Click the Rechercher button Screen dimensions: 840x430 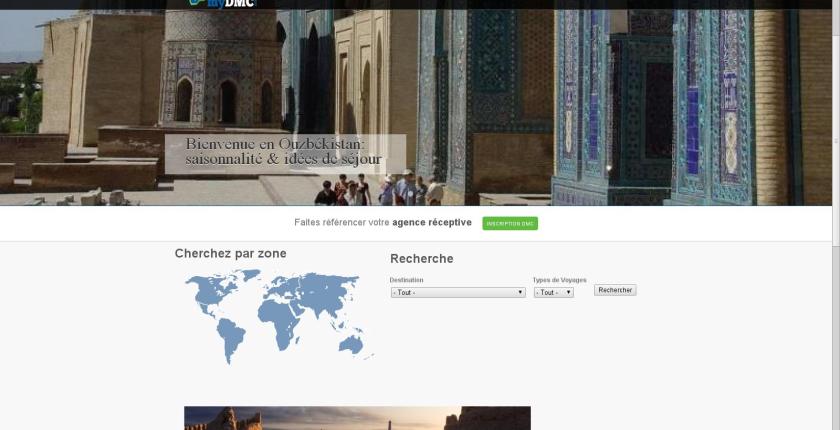(615, 290)
